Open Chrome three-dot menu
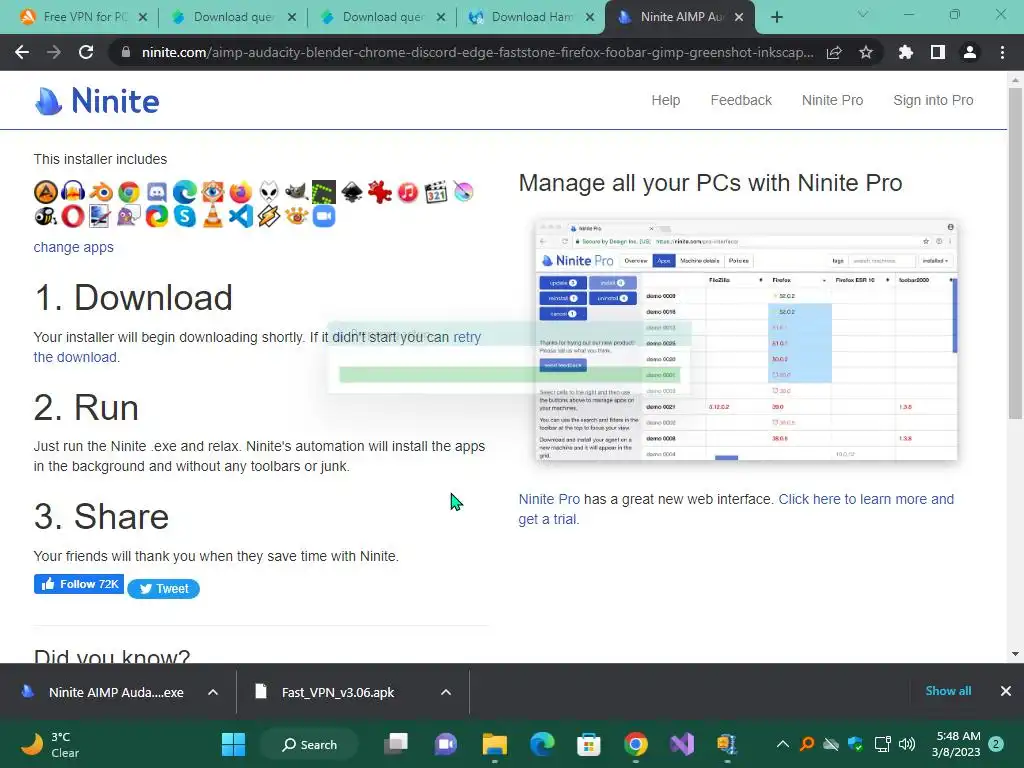Viewport: 1024px width, 768px height. [x=1002, y=52]
